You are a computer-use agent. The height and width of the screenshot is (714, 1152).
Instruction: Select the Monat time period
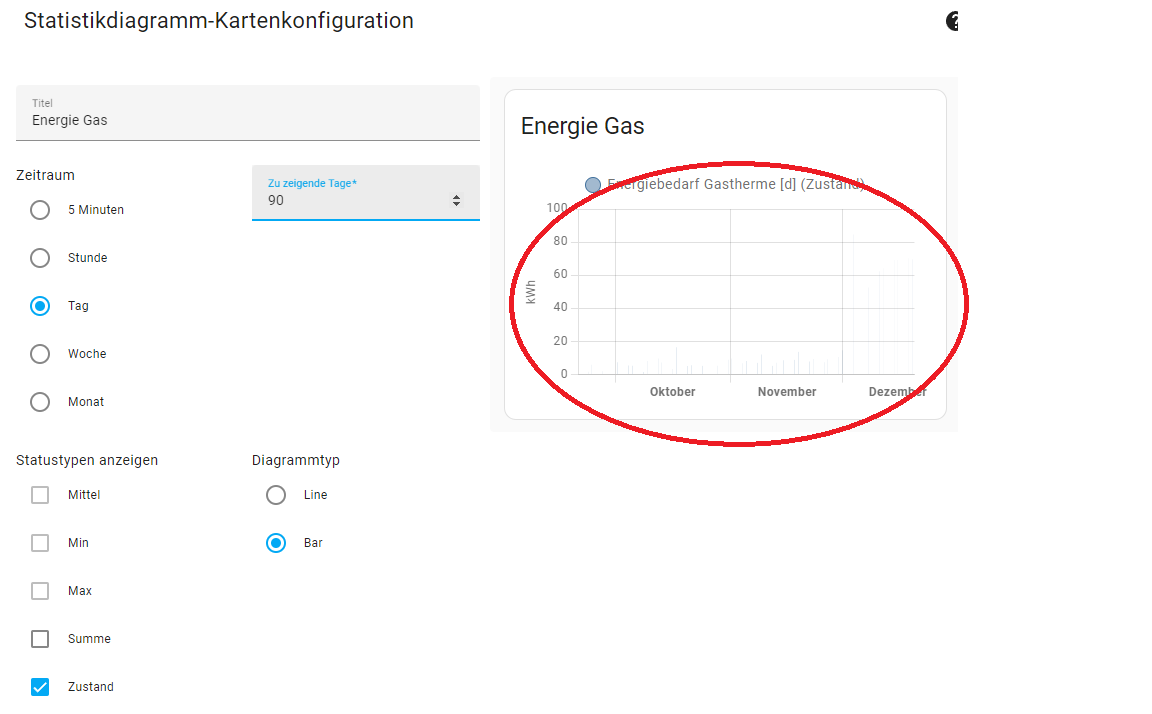coord(40,402)
